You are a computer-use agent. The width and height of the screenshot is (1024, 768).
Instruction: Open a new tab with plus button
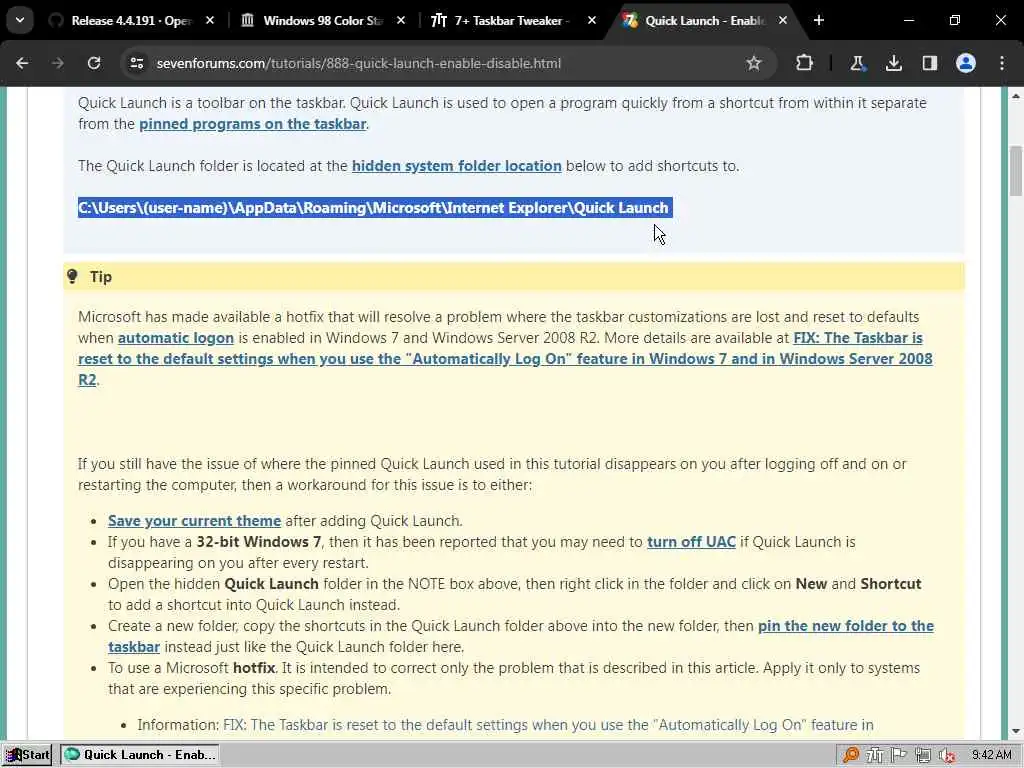819,20
